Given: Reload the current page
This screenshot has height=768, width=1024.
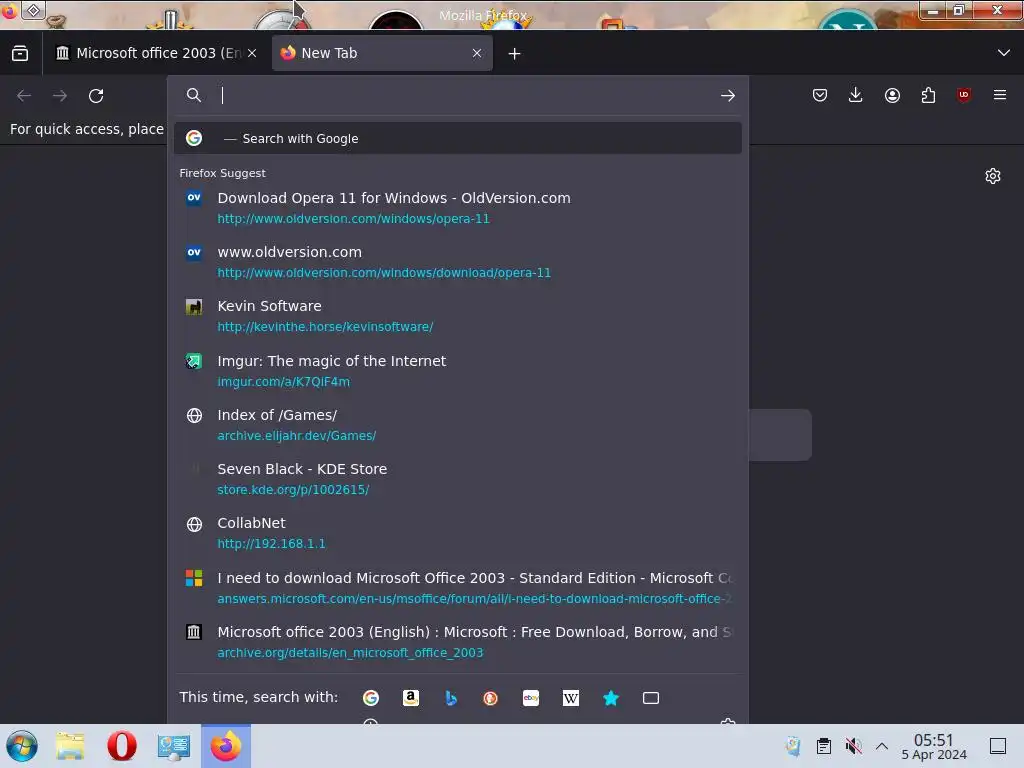Looking at the screenshot, I should (96, 96).
